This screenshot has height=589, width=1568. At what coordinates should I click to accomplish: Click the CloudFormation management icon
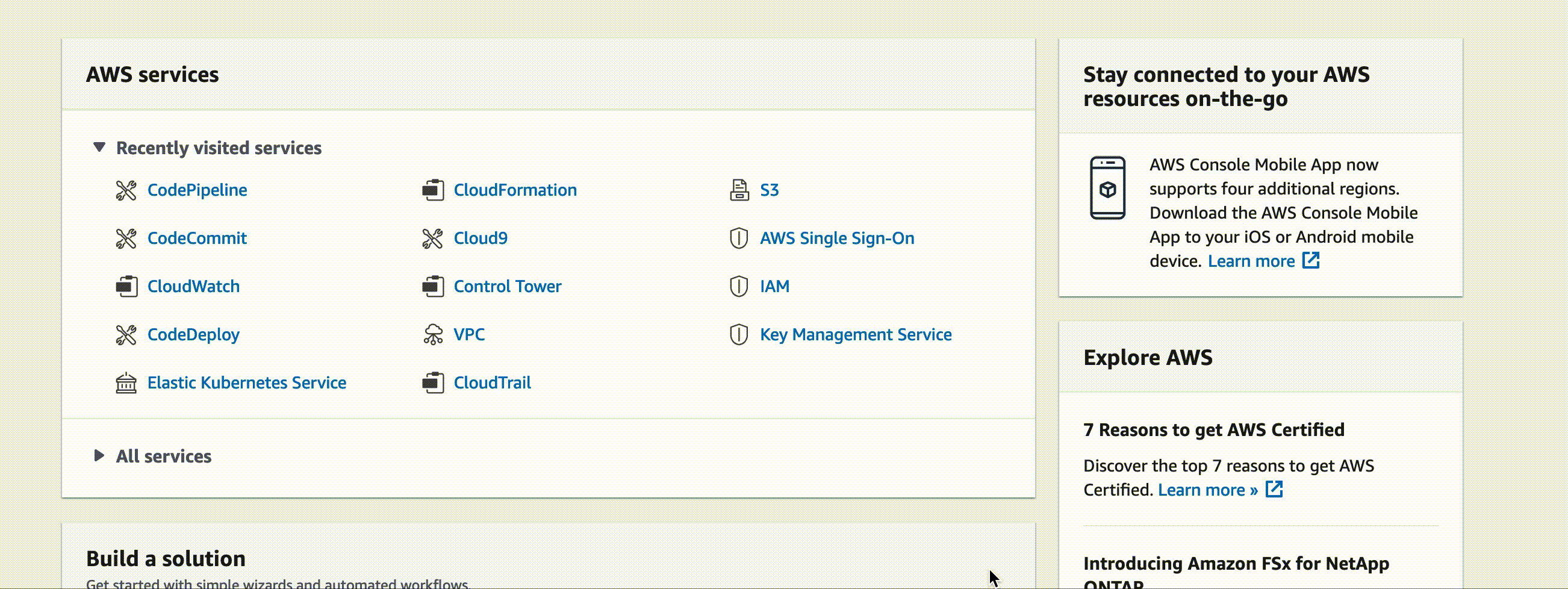(433, 191)
